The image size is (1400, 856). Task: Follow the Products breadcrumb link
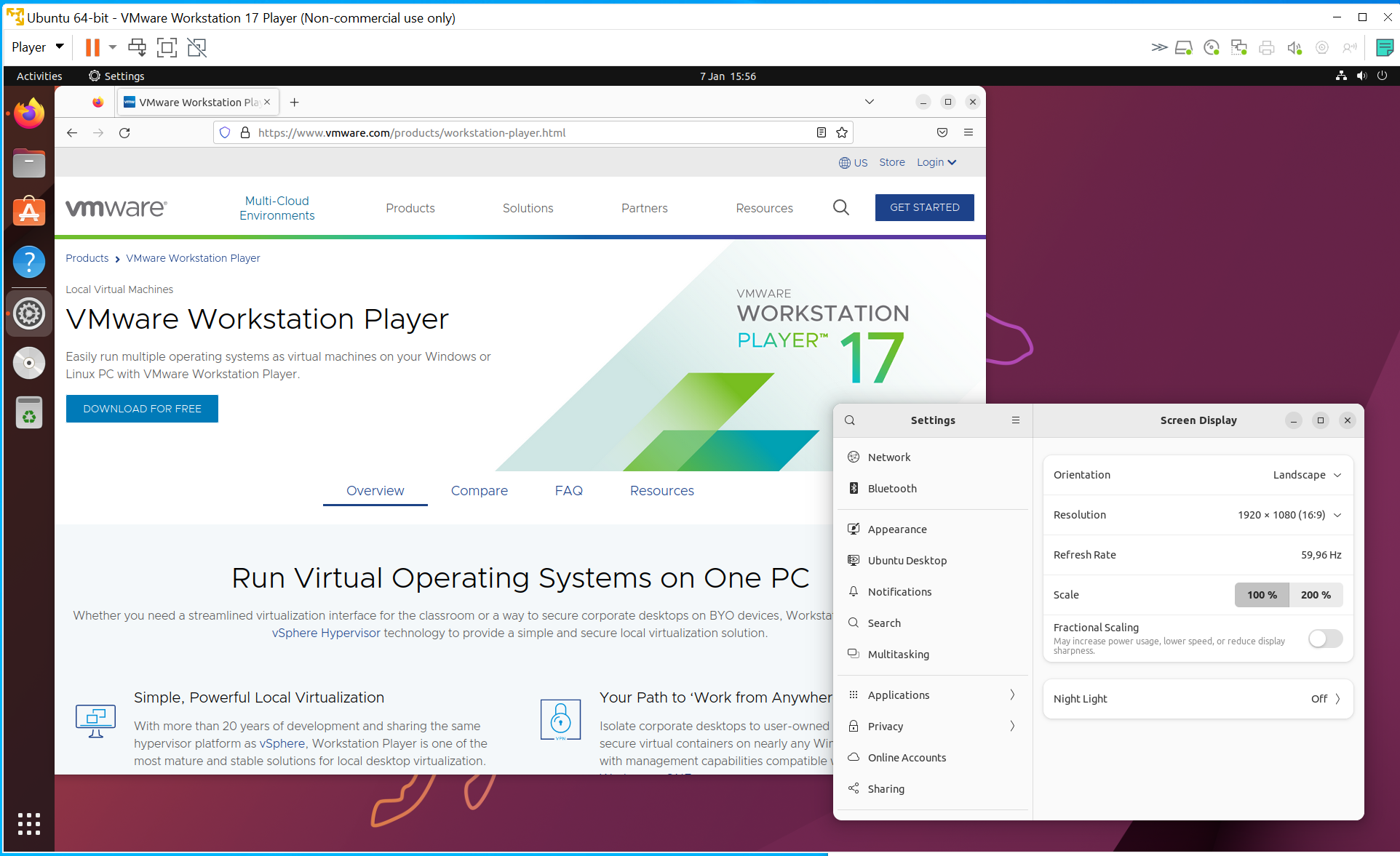pos(87,258)
